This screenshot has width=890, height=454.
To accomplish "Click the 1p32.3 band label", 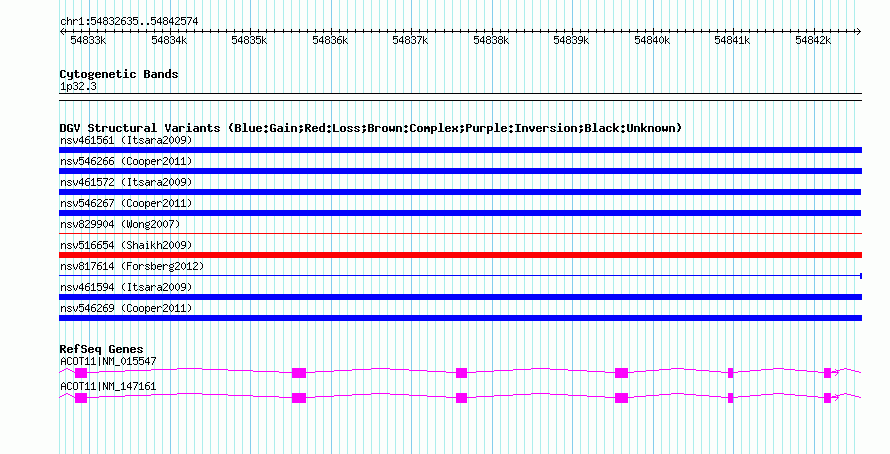I will click(x=78, y=86).
